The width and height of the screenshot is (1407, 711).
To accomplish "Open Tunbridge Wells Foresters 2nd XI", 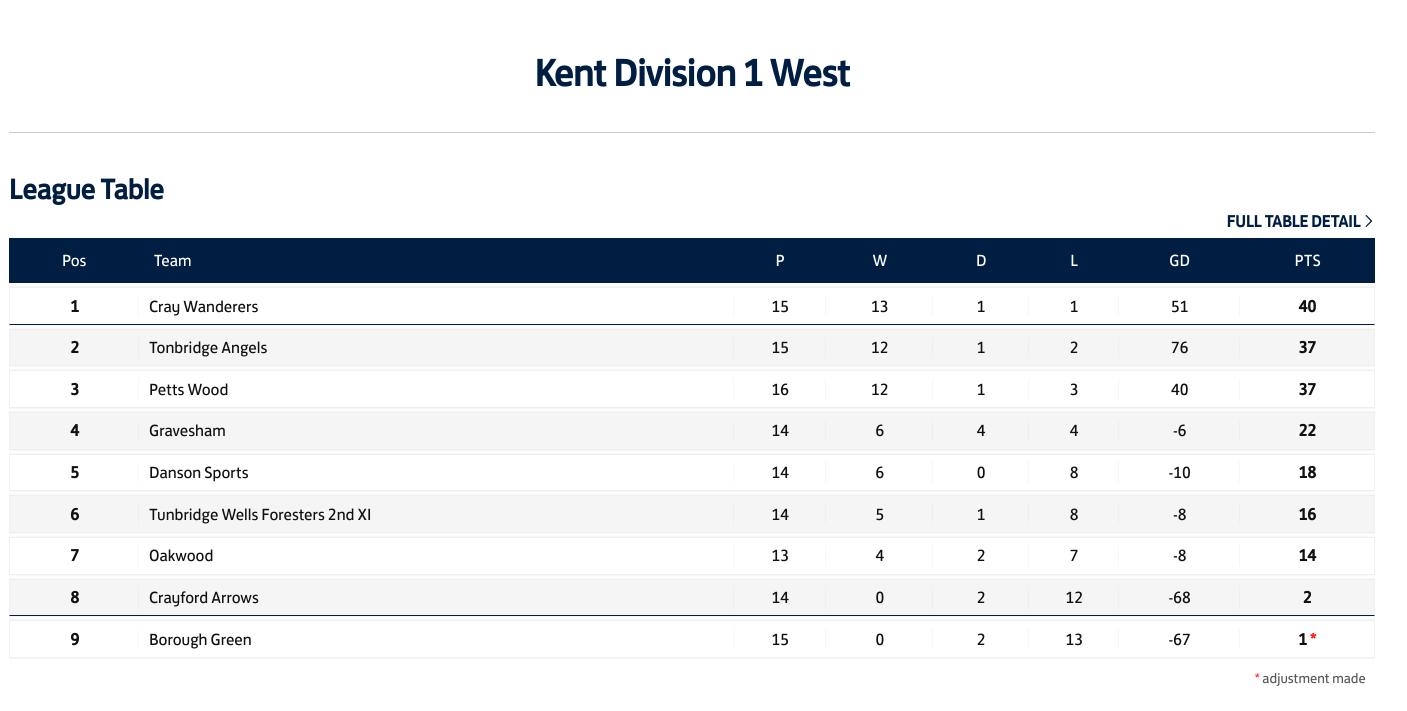I will [260, 515].
